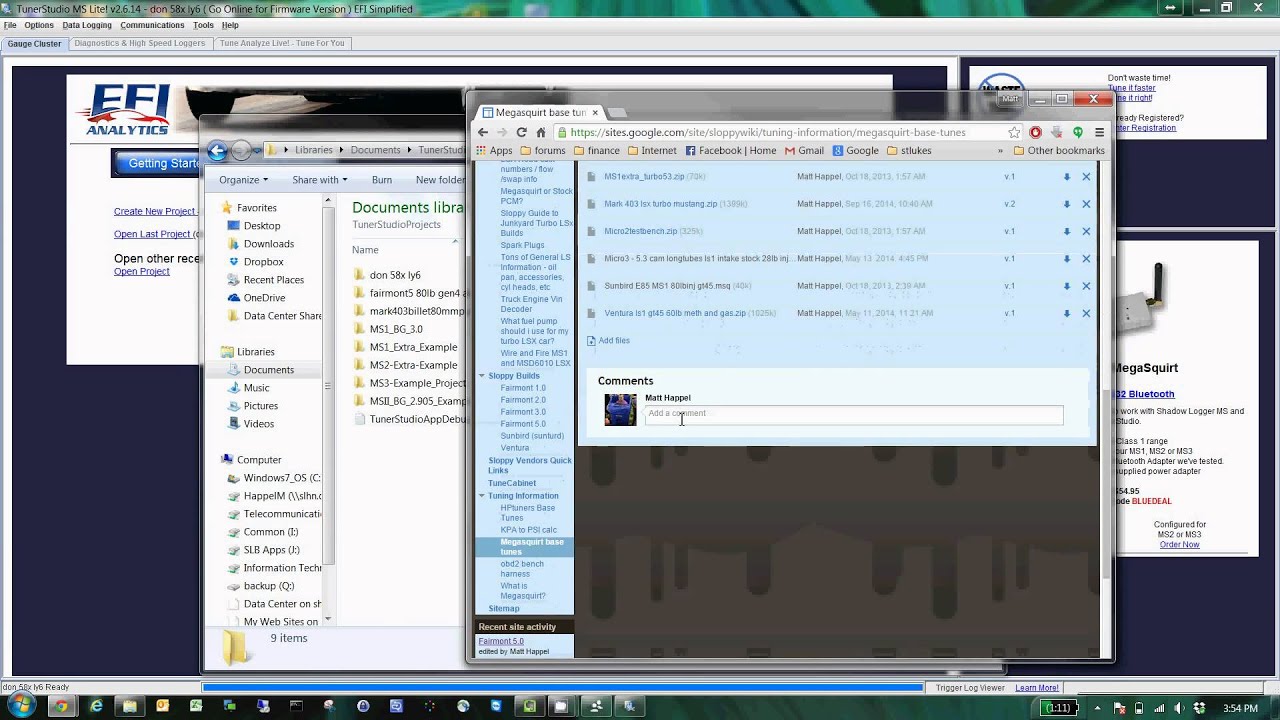The width and height of the screenshot is (1280, 720).
Task: Click Explorer back arrow button
Action: 217,151
